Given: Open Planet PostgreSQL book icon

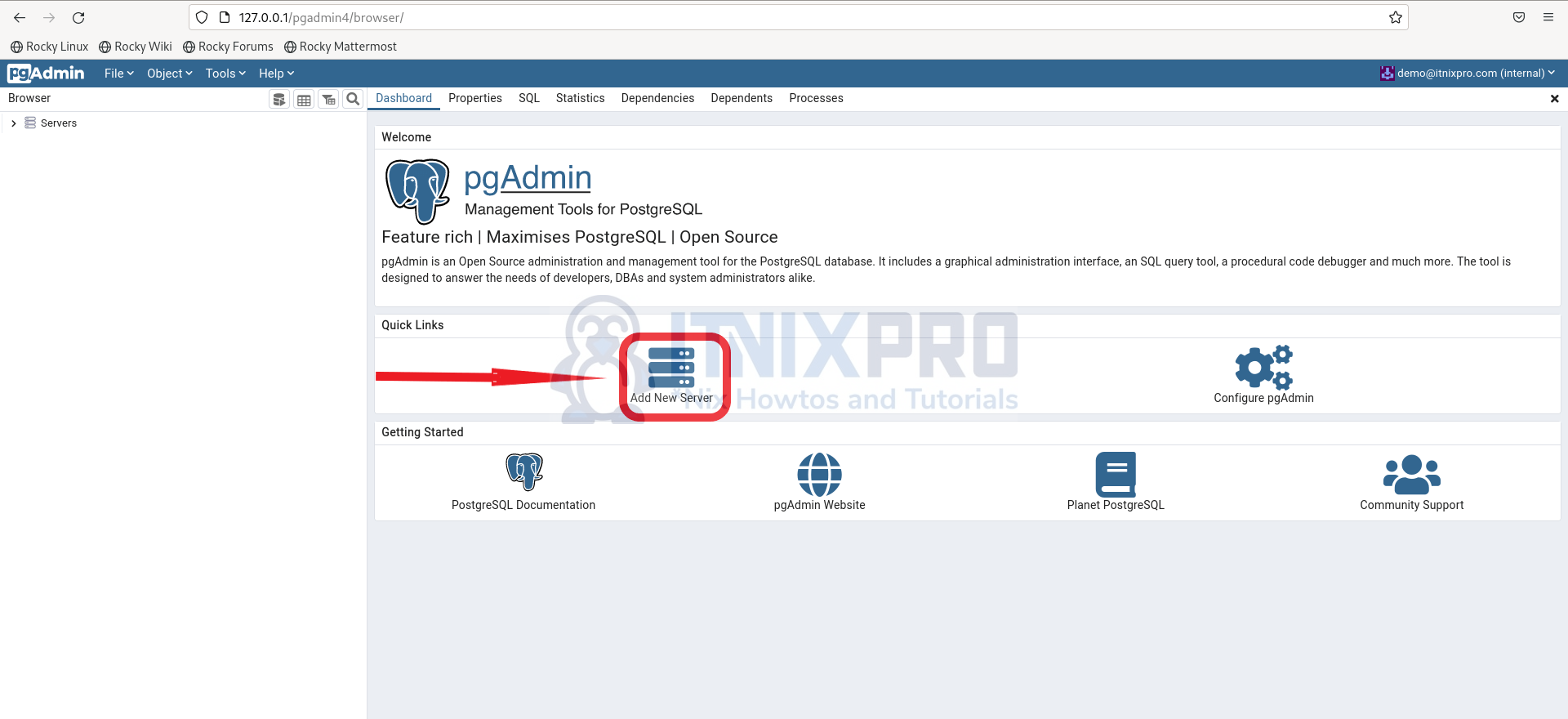Looking at the screenshot, I should (1116, 475).
